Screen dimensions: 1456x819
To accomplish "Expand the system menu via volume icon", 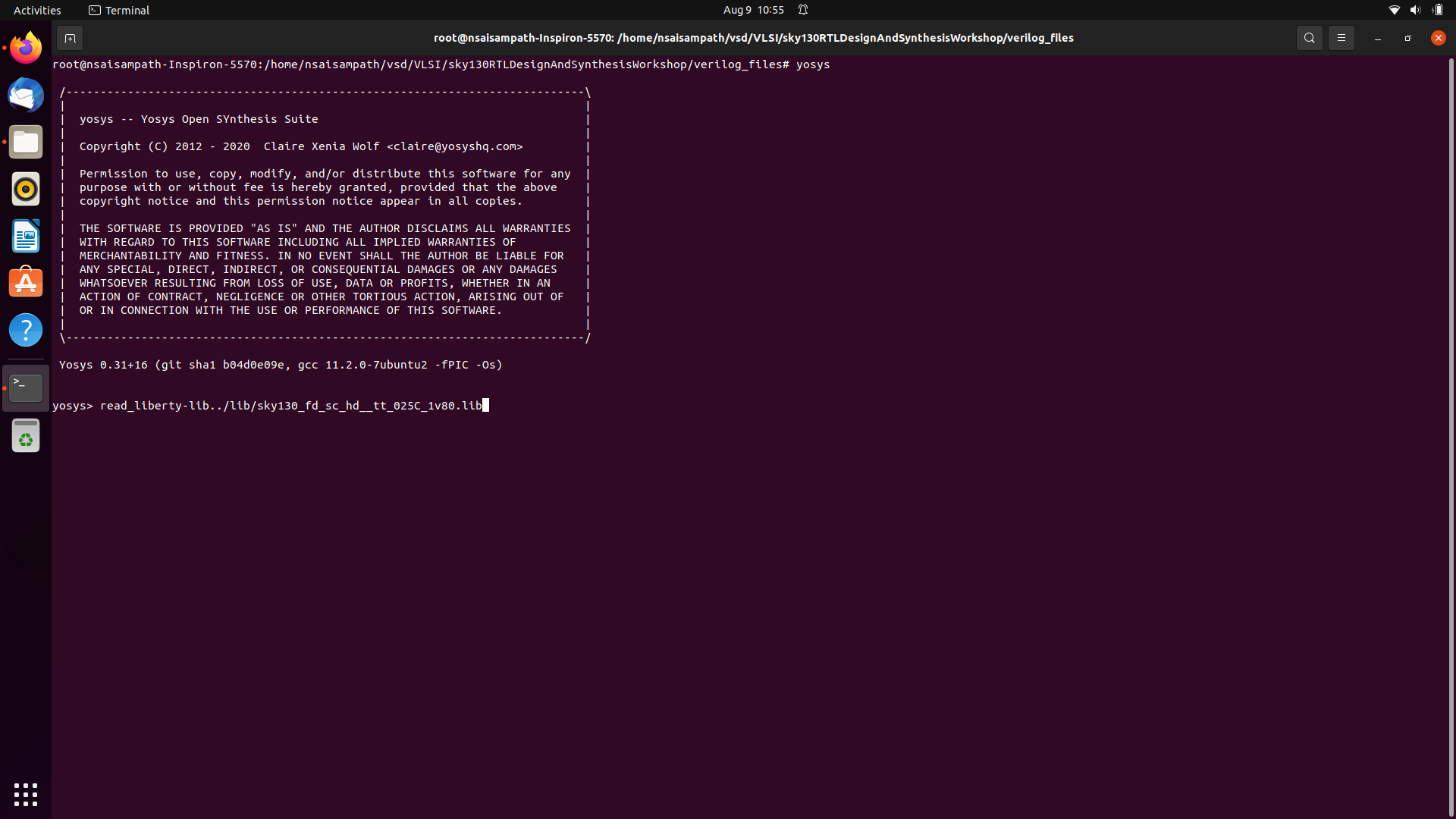I will tap(1415, 10).
